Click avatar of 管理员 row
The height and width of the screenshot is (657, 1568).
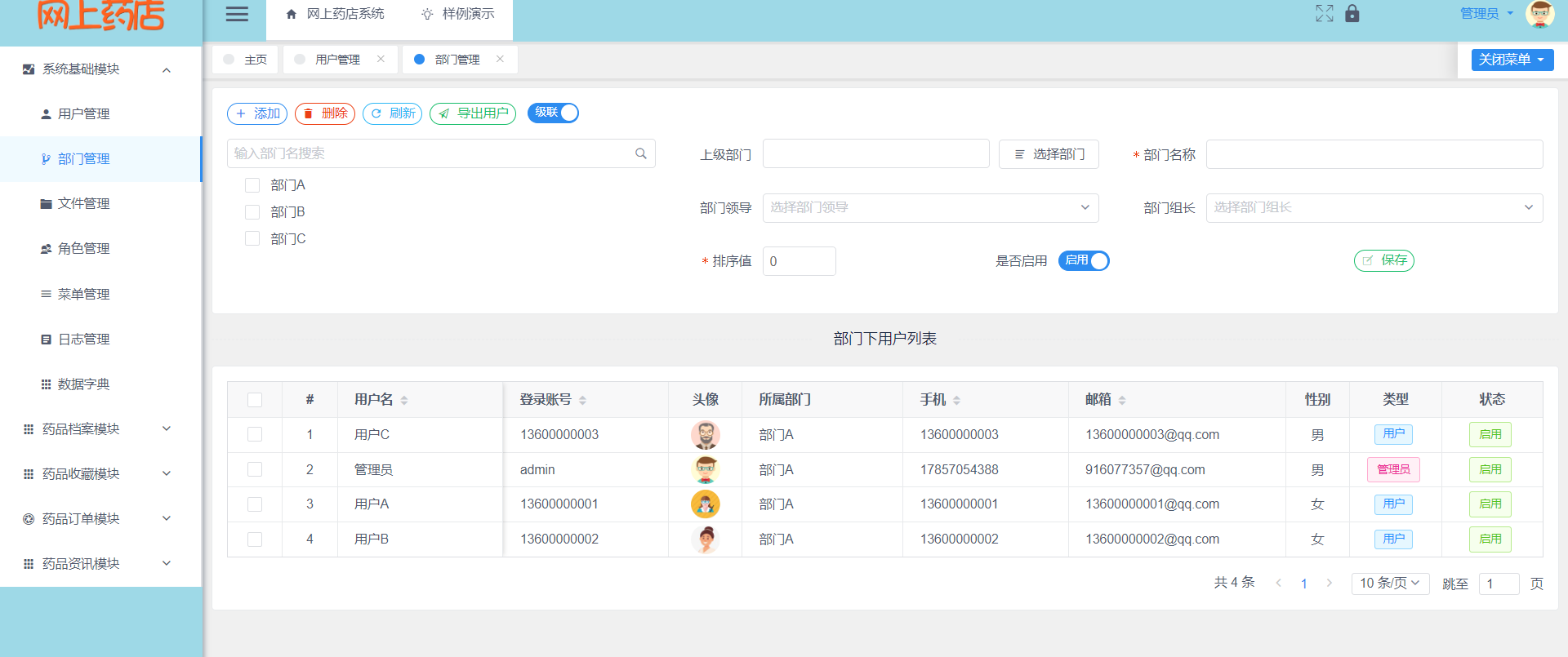click(706, 469)
